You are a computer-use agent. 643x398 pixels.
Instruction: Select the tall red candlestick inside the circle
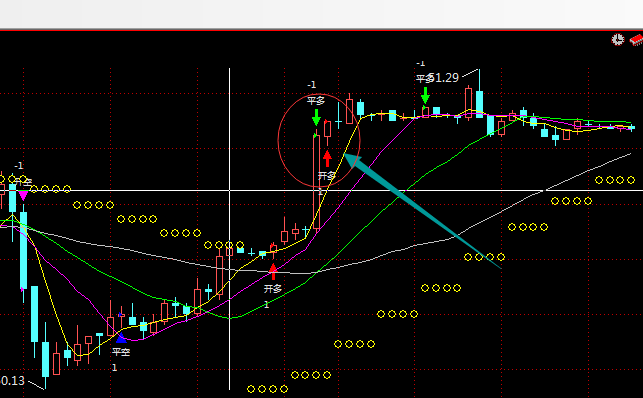tap(317, 182)
